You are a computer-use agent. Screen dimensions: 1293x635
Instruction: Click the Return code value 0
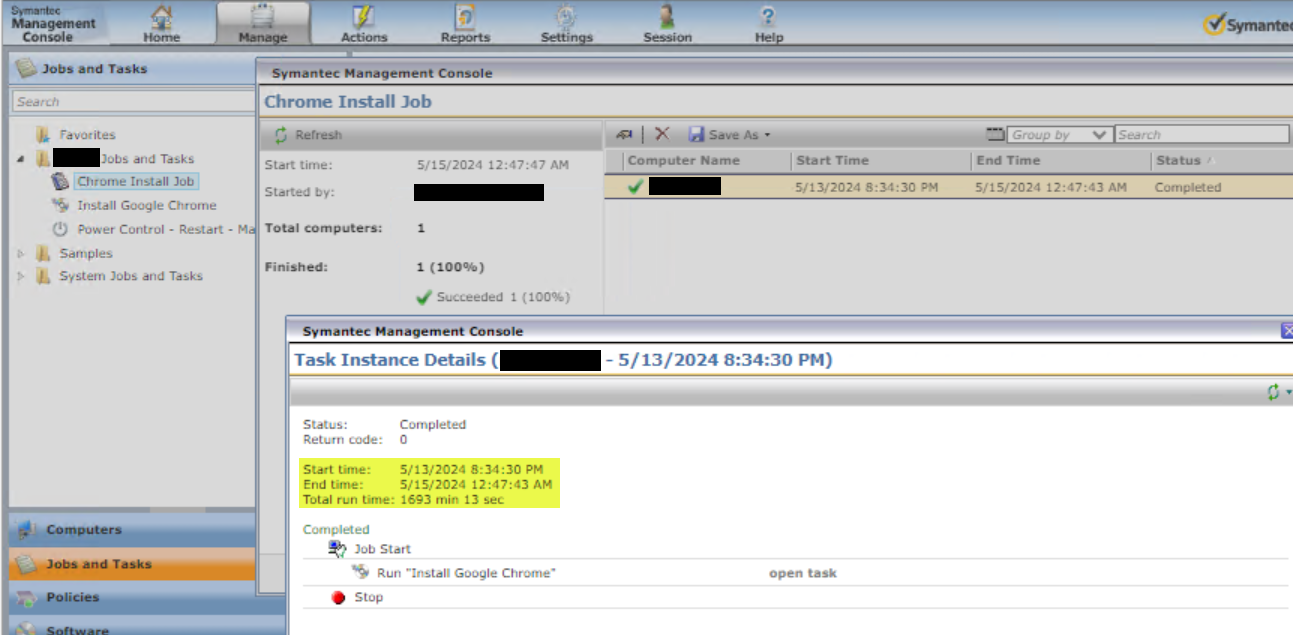point(404,439)
